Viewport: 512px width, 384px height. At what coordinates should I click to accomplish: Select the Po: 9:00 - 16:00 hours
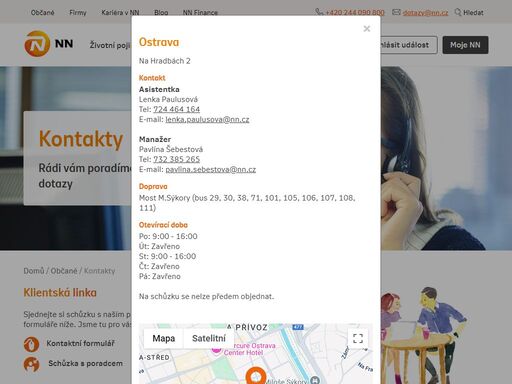(x=168, y=236)
